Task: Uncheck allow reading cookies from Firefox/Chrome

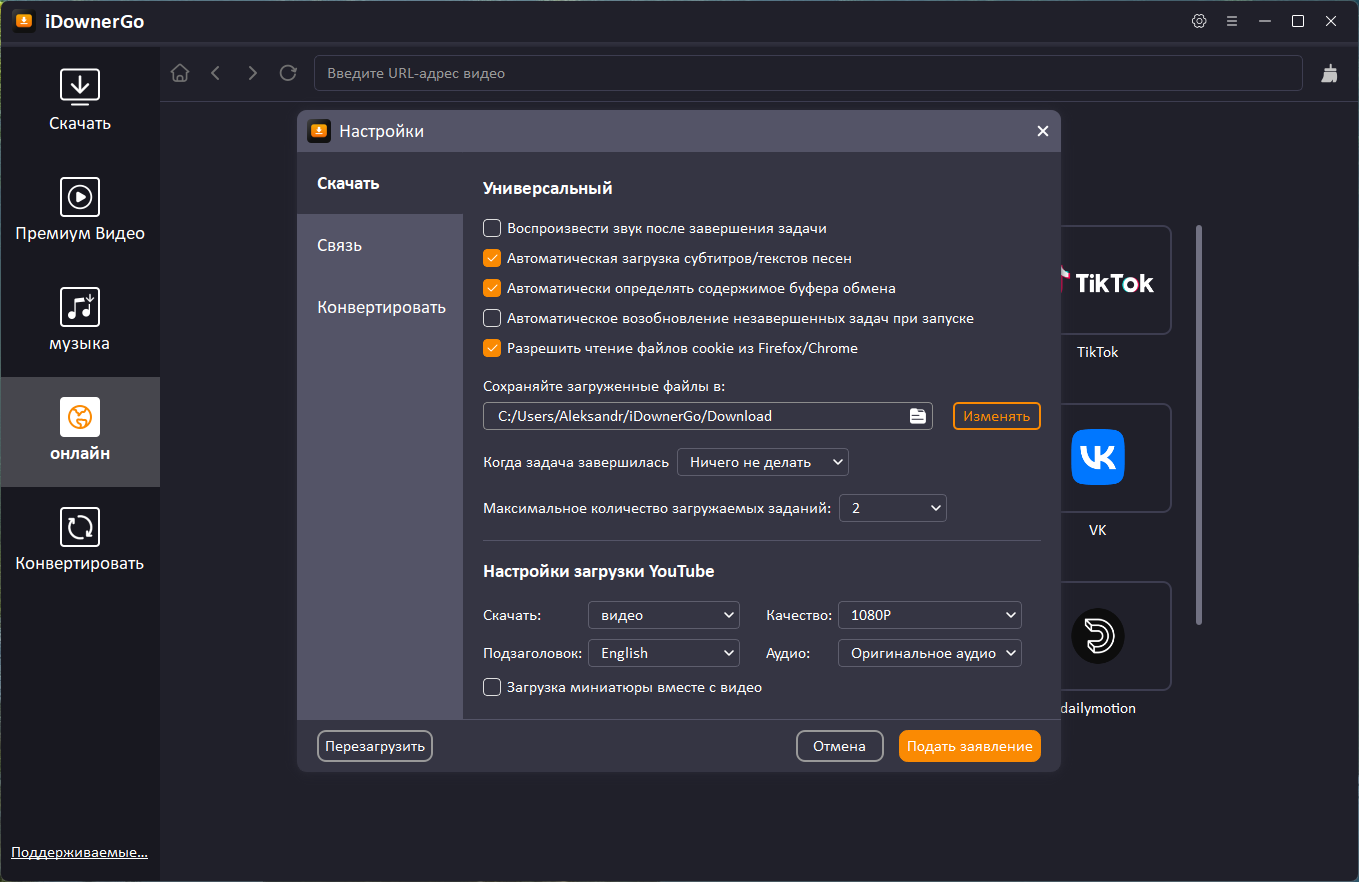Action: pos(492,348)
